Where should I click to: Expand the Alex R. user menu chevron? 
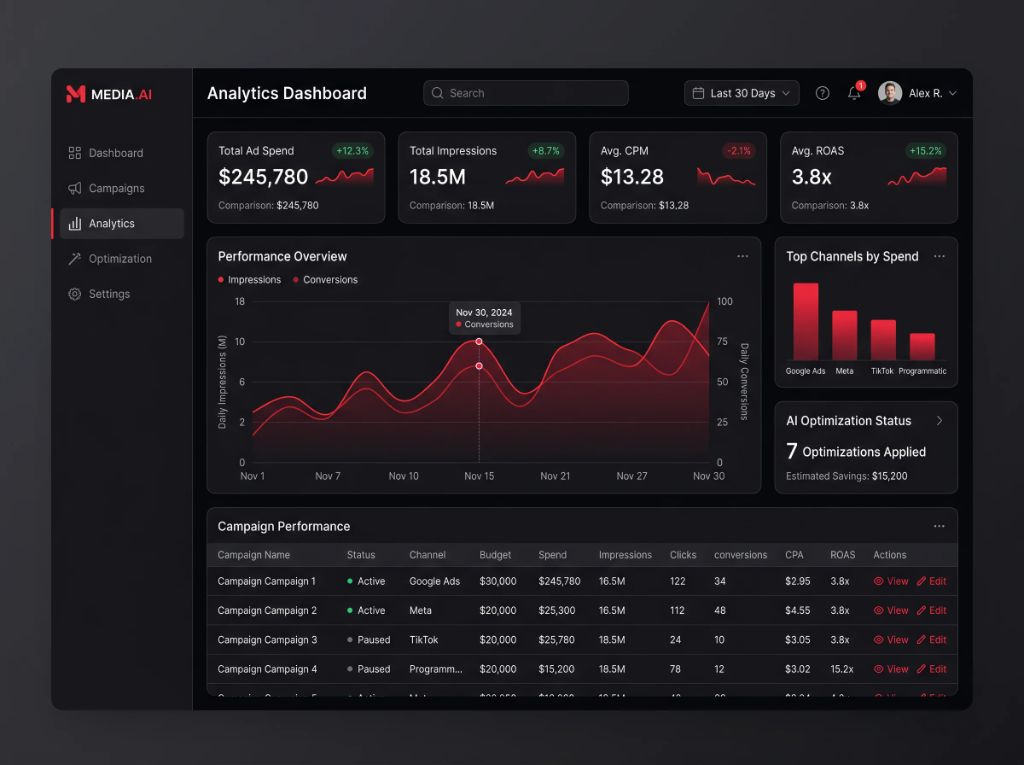(x=952, y=93)
